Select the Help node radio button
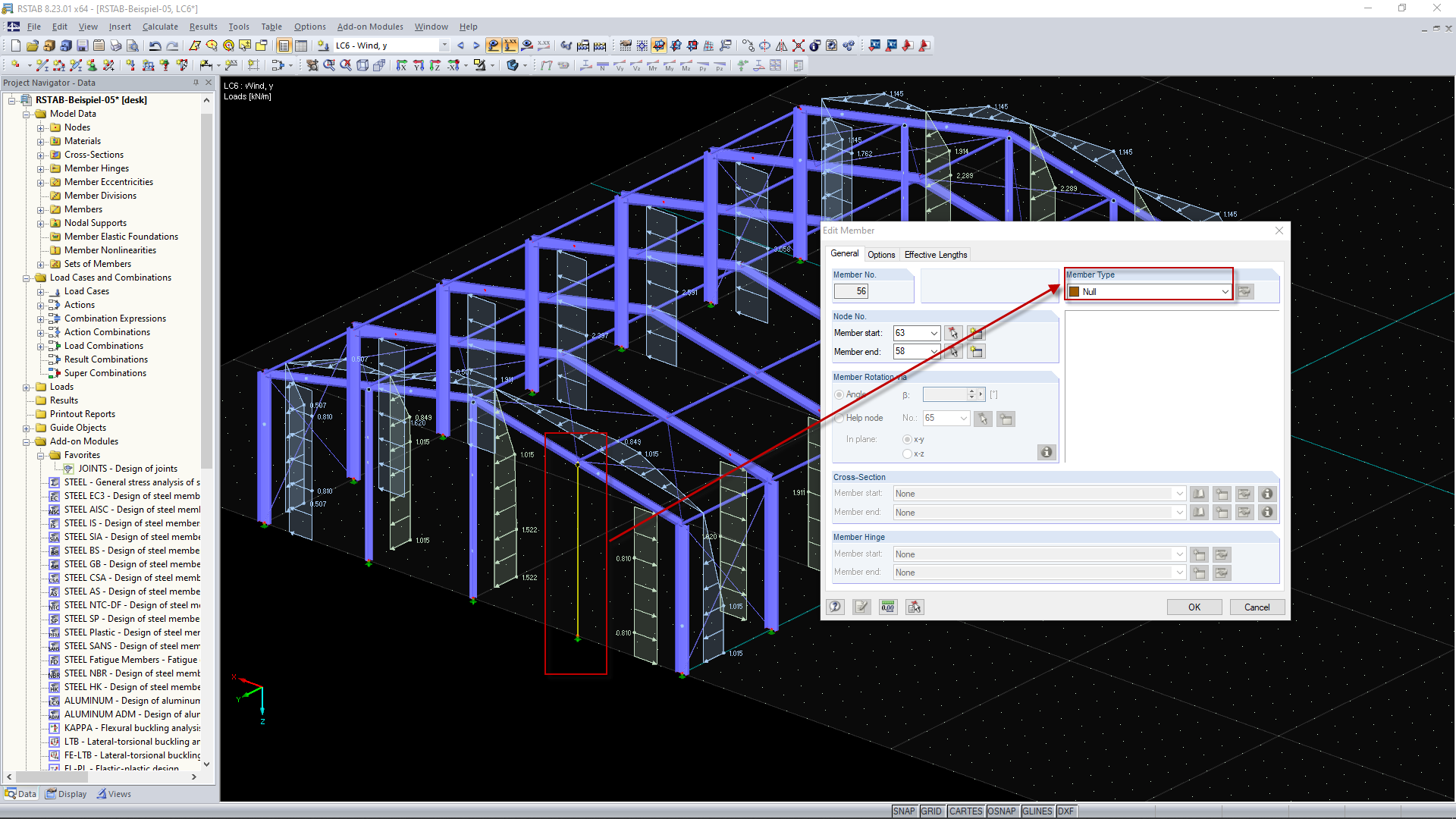The height and width of the screenshot is (819, 1456). point(839,418)
